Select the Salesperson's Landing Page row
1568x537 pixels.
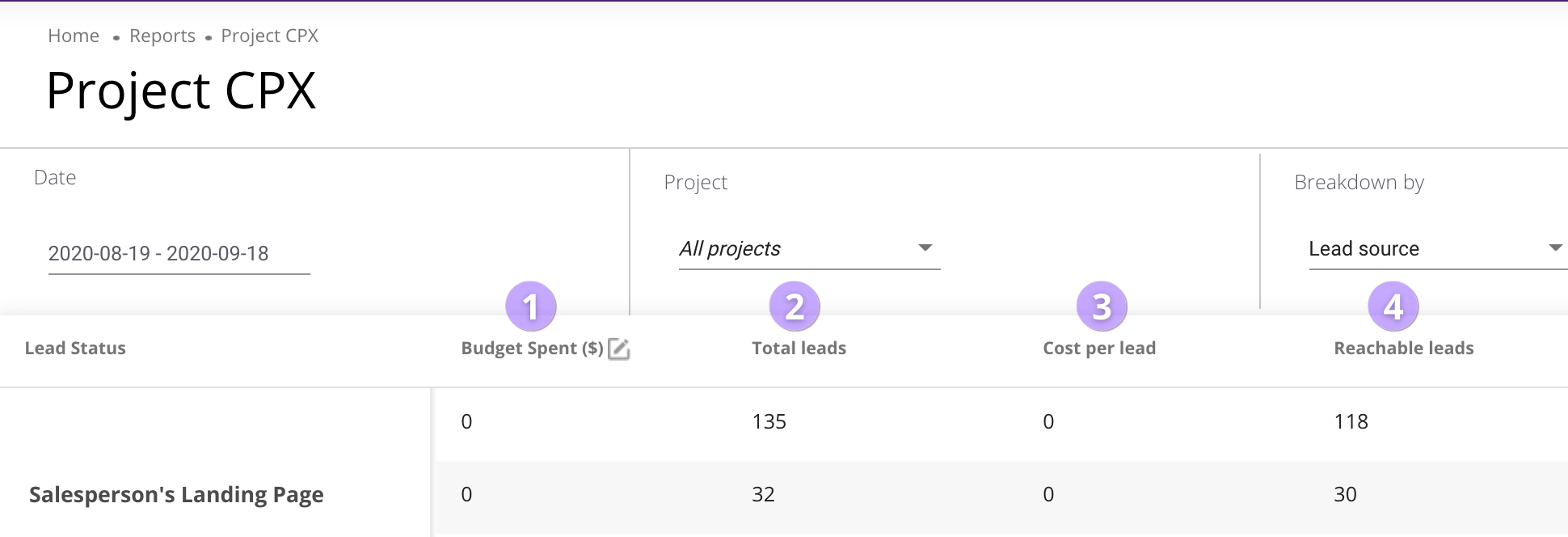coord(176,493)
